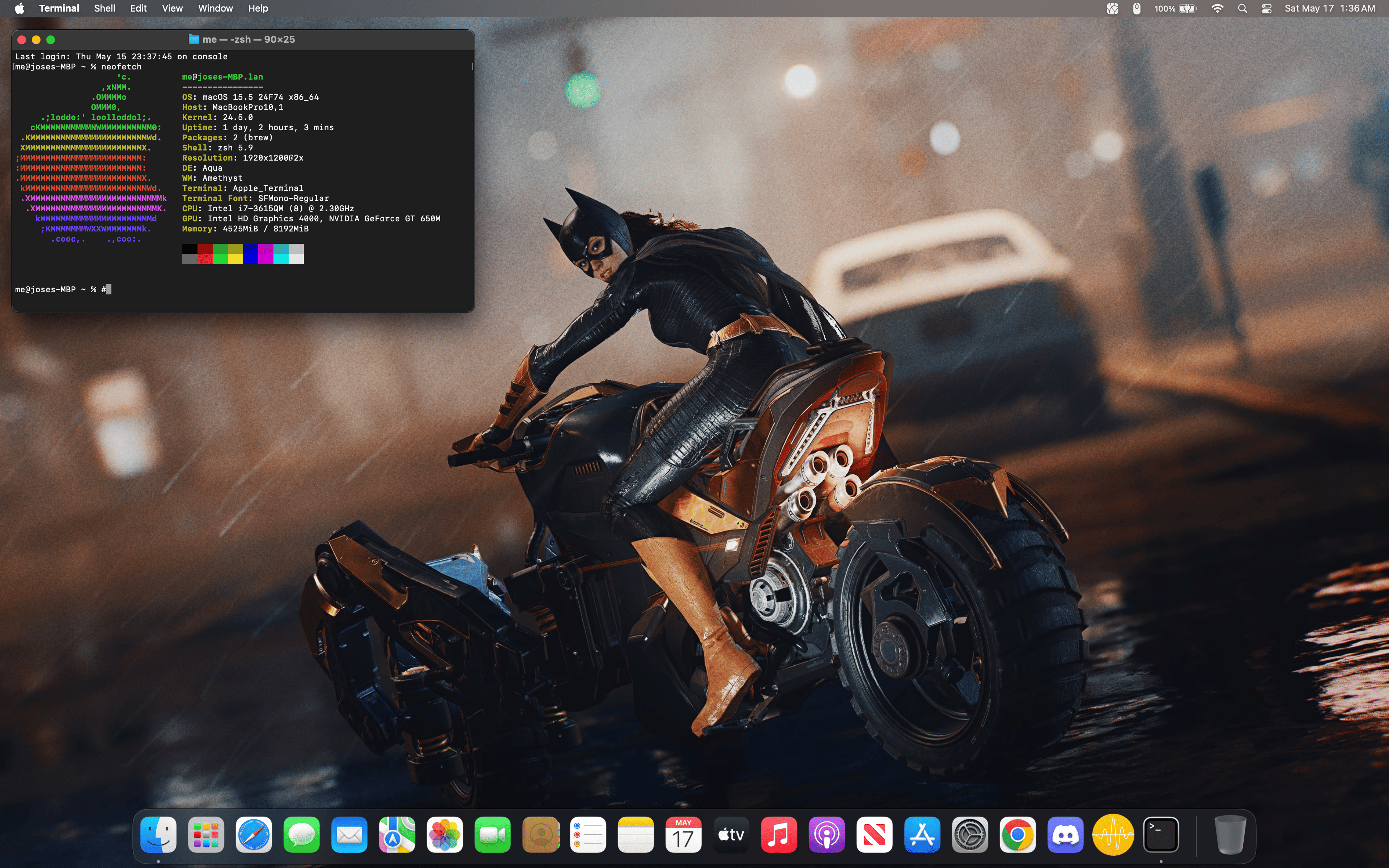Click the Spotlight search icon
This screenshot has height=868, width=1389.
tap(1243, 9)
